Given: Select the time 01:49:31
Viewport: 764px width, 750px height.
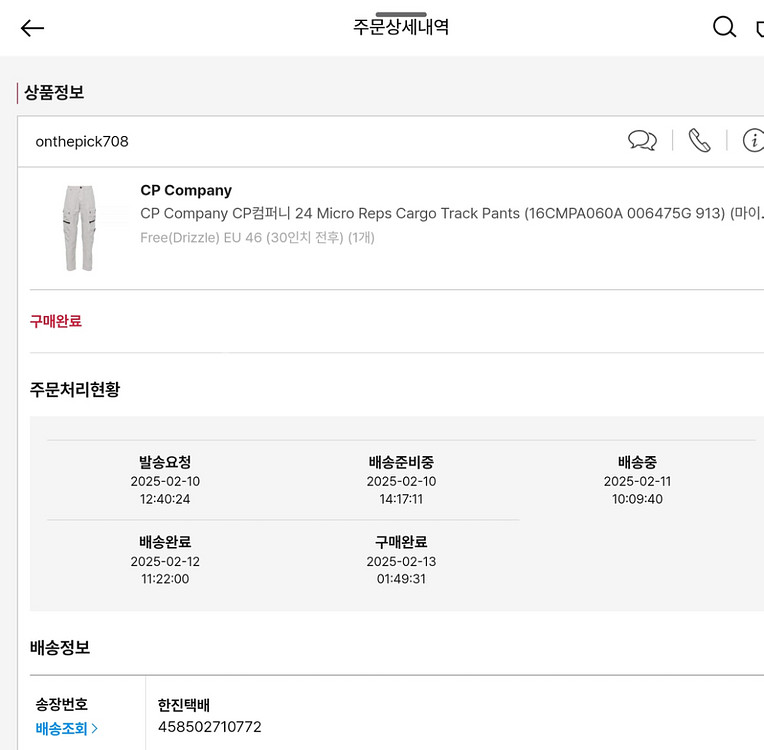Looking at the screenshot, I should (401, 579).
